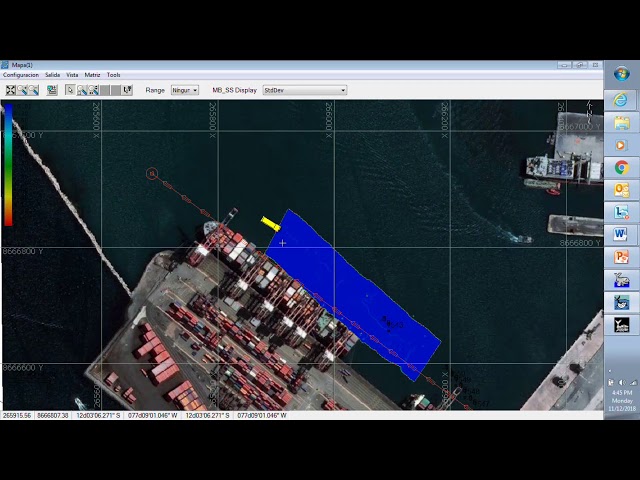Toggle the measure tool at toolbar end

[x=128, y=90]
